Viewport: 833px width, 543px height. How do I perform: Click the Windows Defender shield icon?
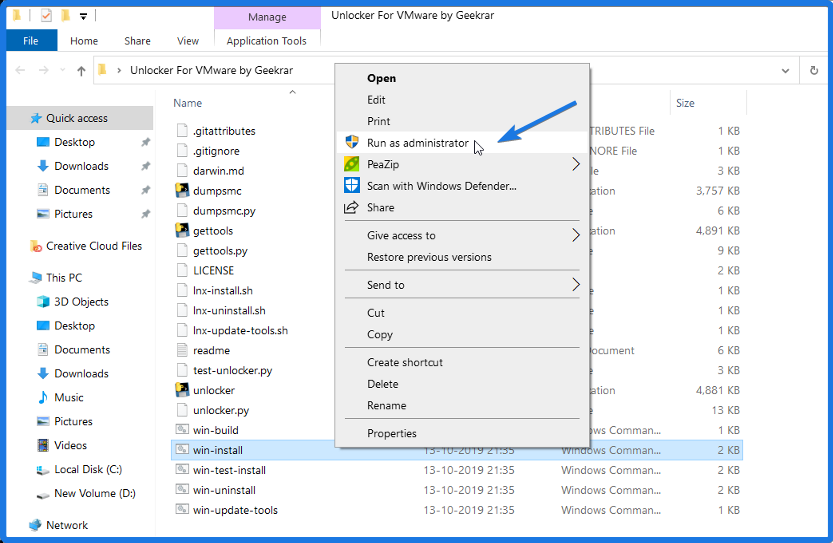pyautogui.click(x=352, y=185)
